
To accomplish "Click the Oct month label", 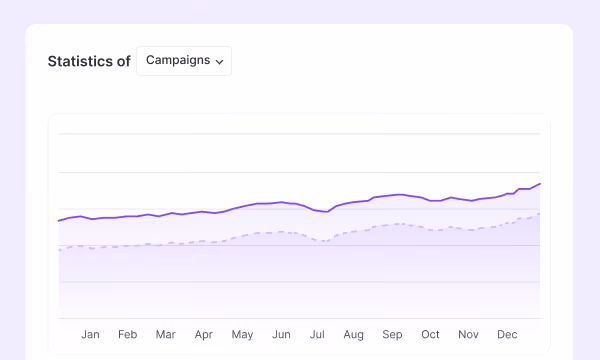I will [x=430, y=334].
